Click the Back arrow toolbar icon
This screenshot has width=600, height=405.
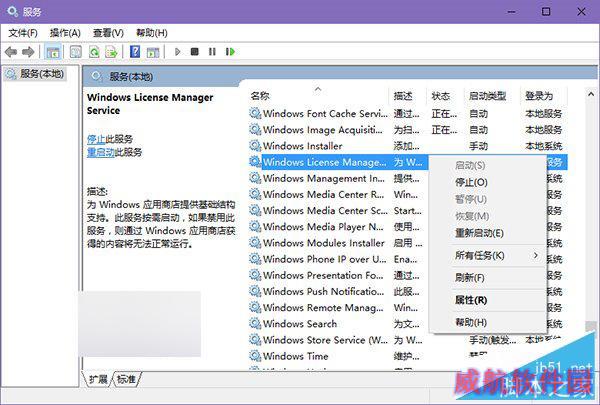click(x=11, y=52)
